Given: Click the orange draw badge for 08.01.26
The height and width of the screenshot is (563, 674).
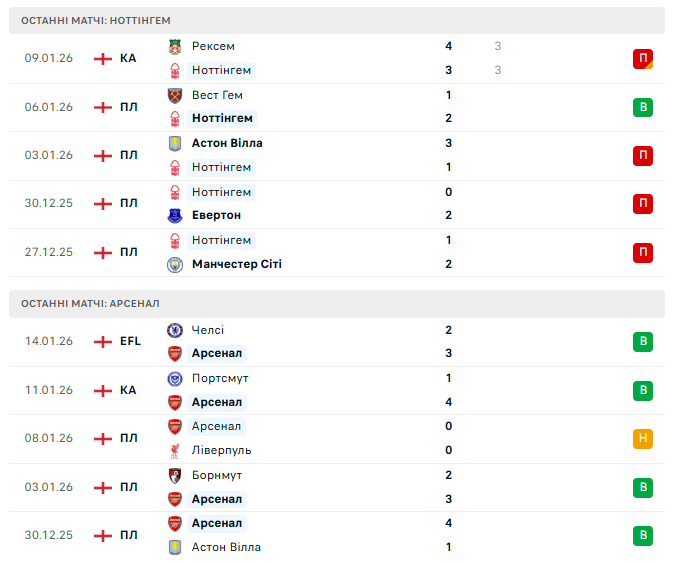Looking at the screenshot, I should [x=642, y=438].
